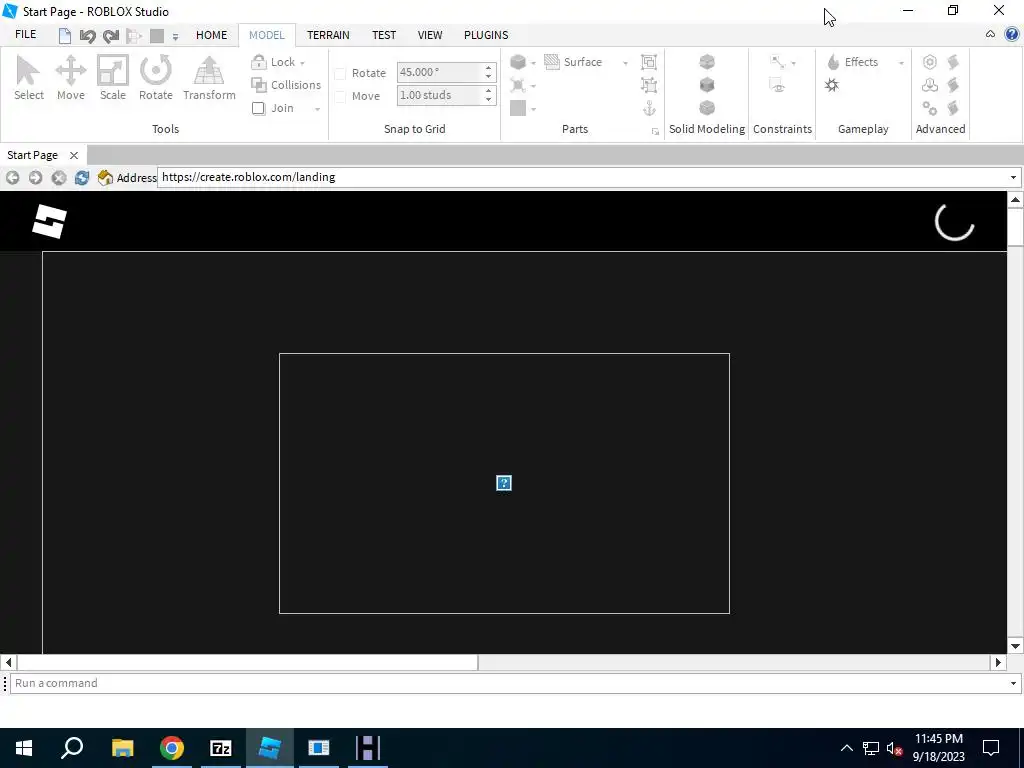Go back in Start Page browser

click(12, 178)
